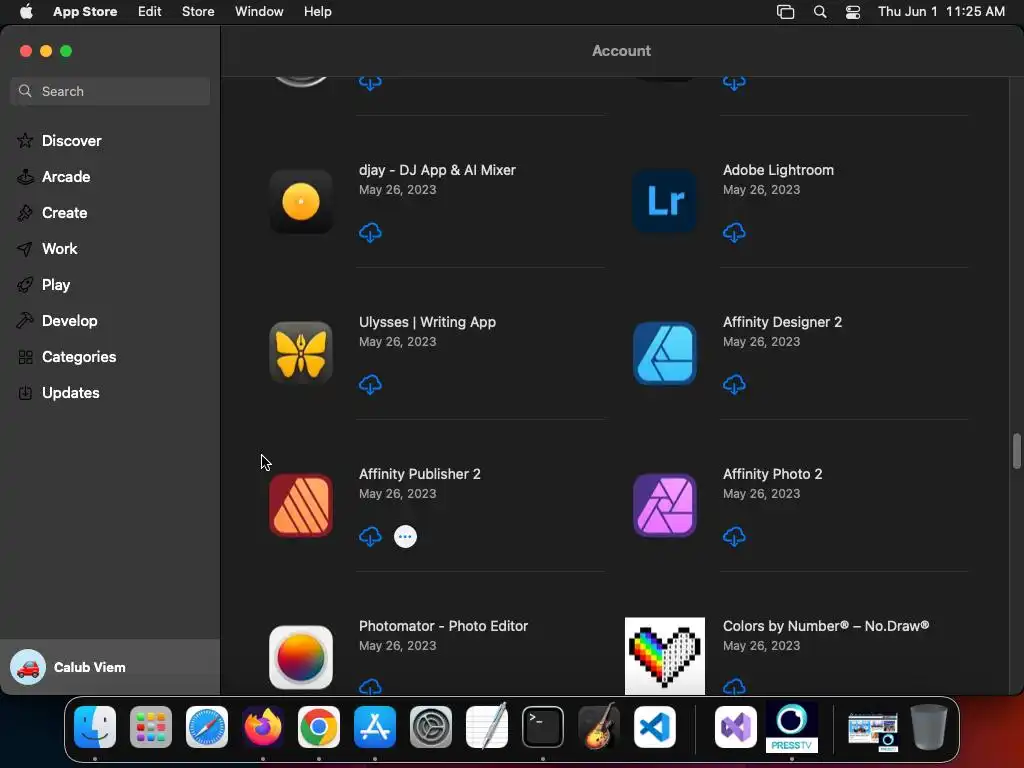1024x768 pixels.
Task: Open the Affinity Publisher 2 app icon
Action: 301,505
